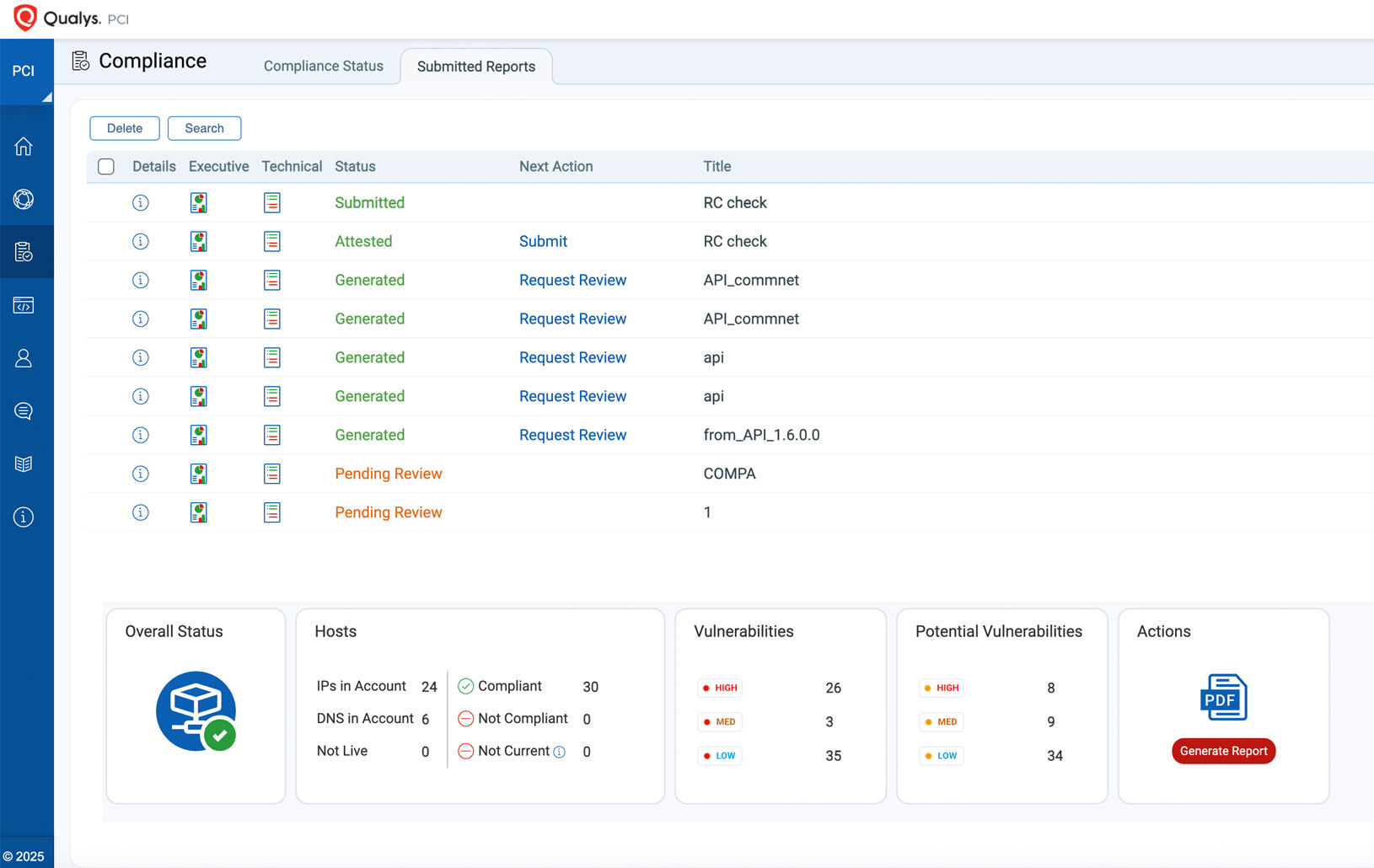Toggle the select-all checkbox in table header
Viewport: 1374px width, 868px height.
point(106,167)
